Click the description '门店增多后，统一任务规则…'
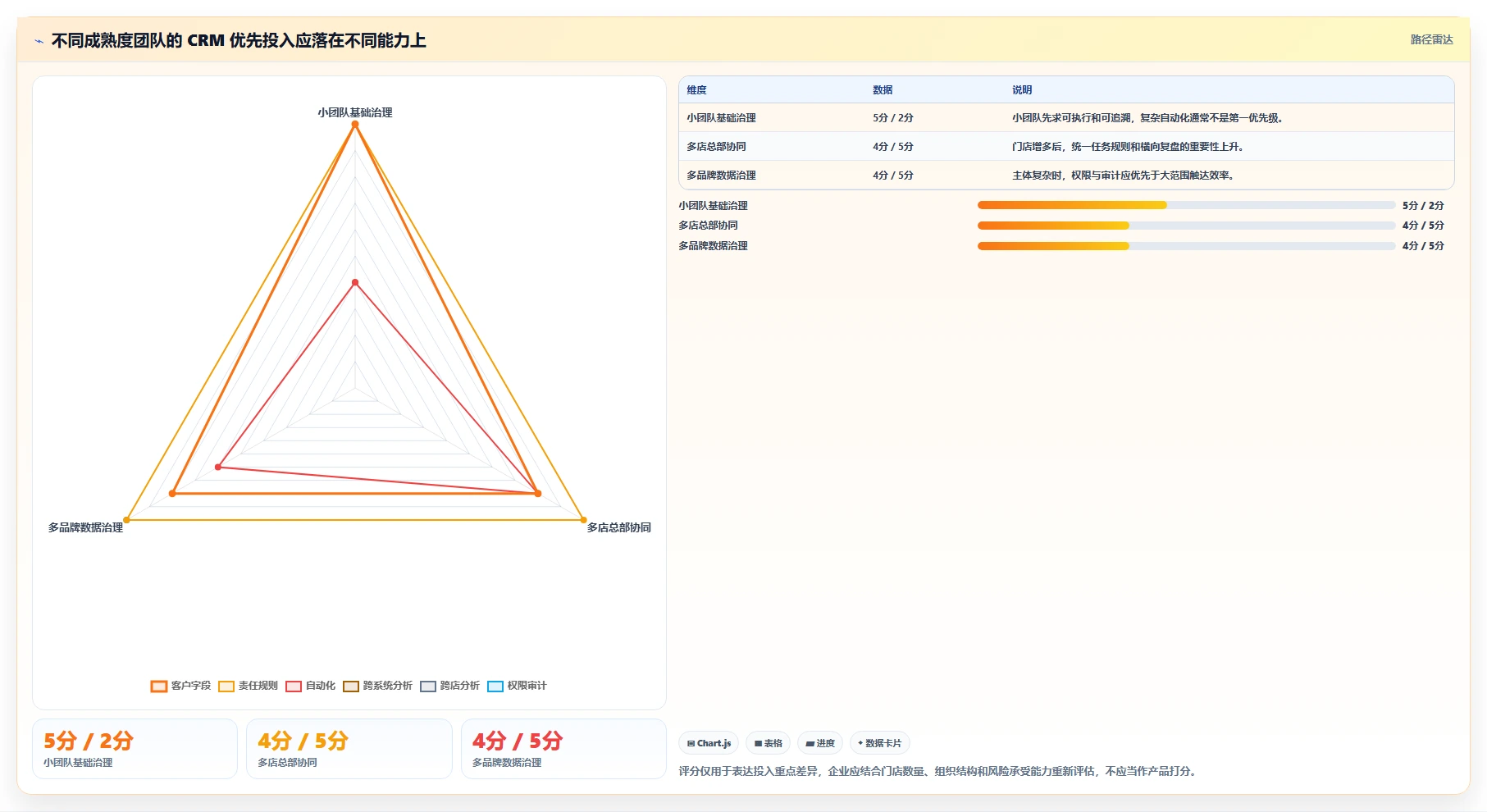 [x=1129, y=147]
